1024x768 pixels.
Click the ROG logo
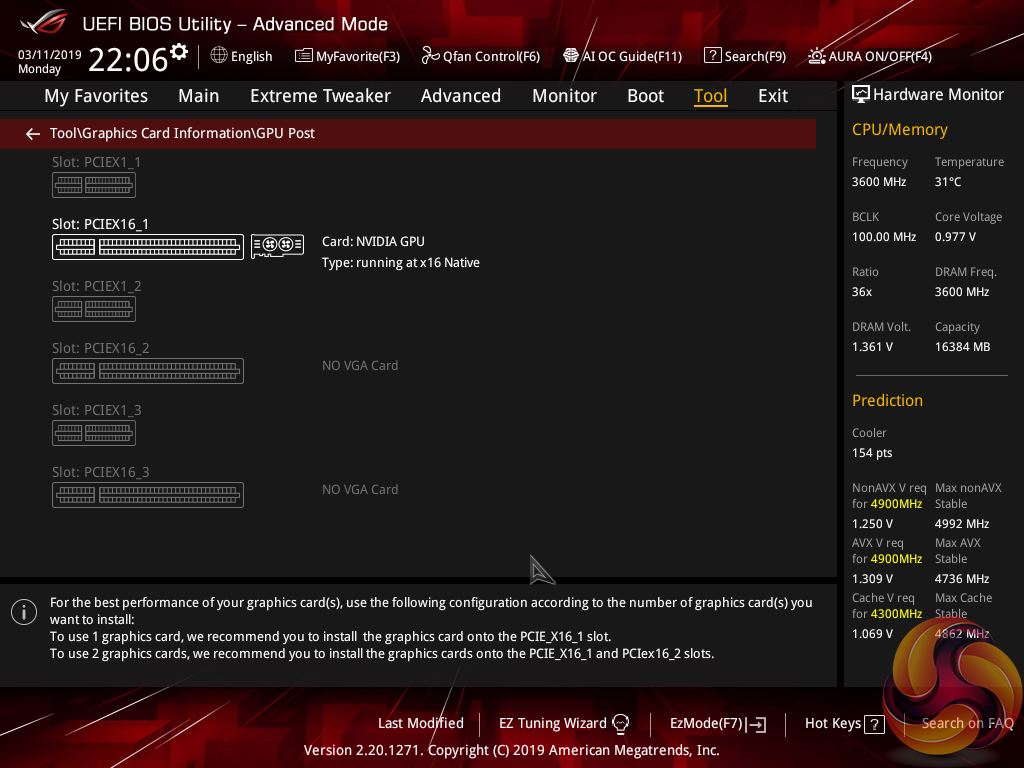tap(44, 23)
